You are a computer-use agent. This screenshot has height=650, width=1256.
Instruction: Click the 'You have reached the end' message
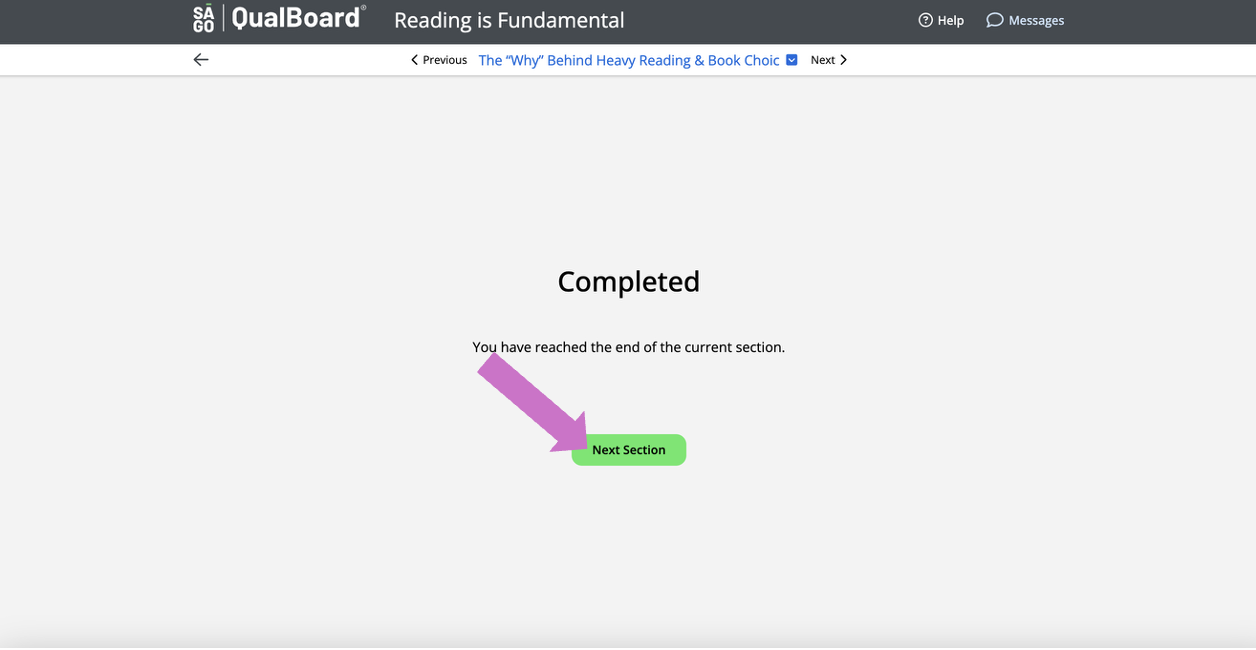(629, 347)
